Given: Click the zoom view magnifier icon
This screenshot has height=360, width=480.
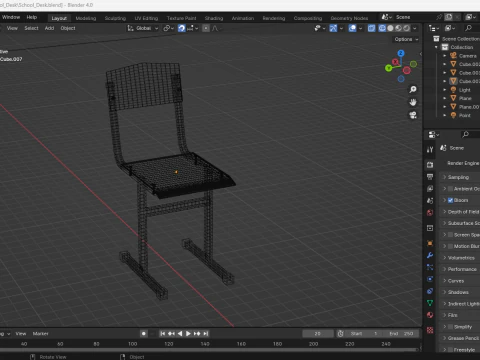Looking at the screenshot, I should [413, 89].
